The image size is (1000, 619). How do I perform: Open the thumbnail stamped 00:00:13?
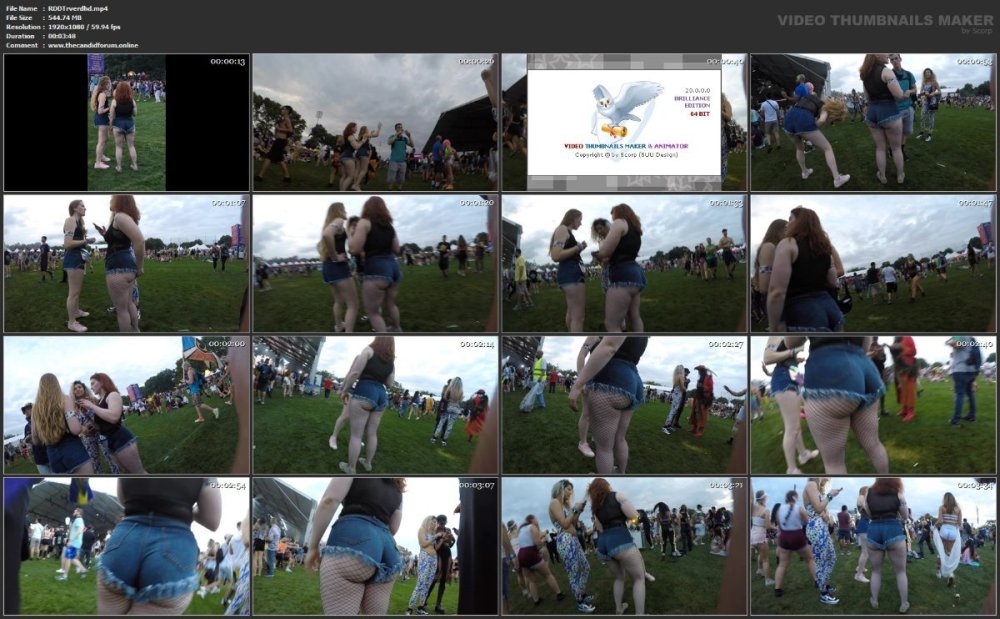tap(126, 122)
